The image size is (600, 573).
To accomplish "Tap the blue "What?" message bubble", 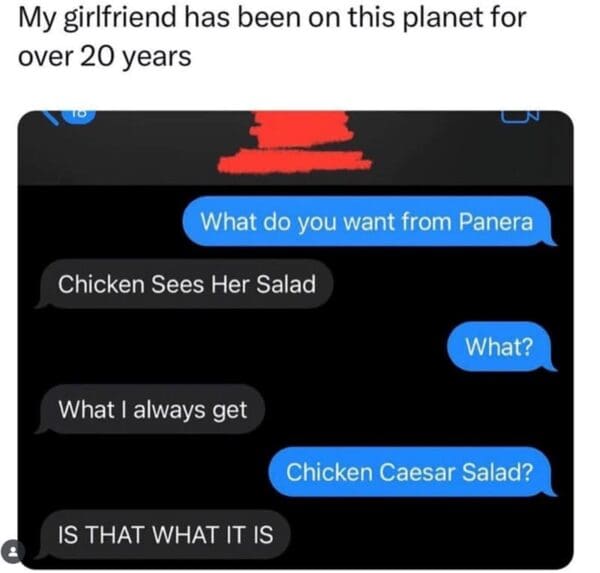I will [x=501, y=346].
